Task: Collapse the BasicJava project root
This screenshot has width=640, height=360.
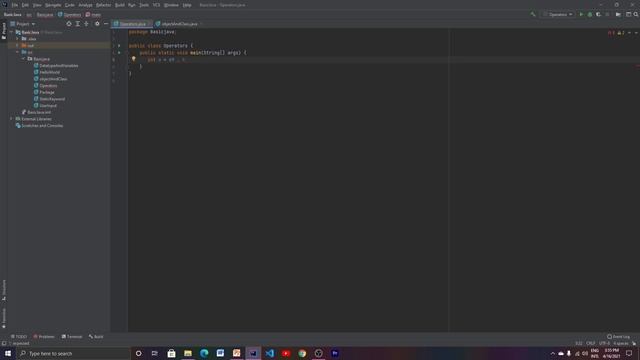Action: [11, 32]
